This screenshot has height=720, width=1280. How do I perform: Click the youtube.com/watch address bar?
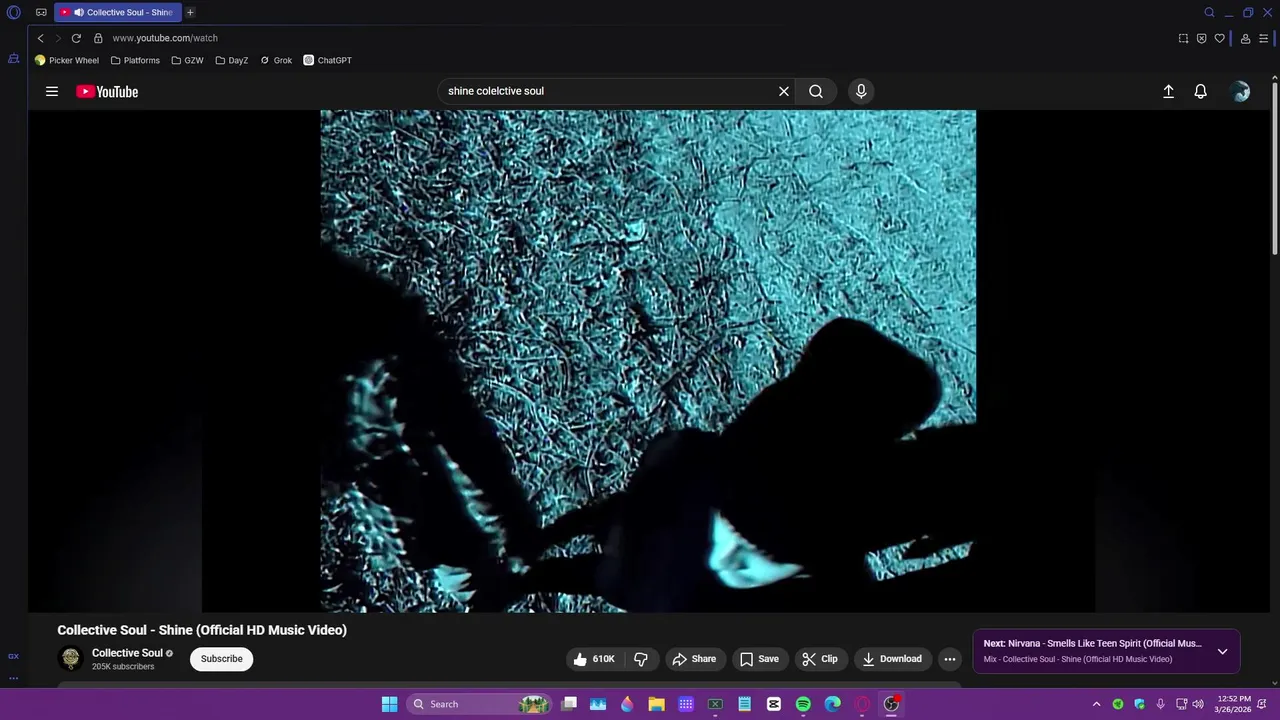click(165, 38)
